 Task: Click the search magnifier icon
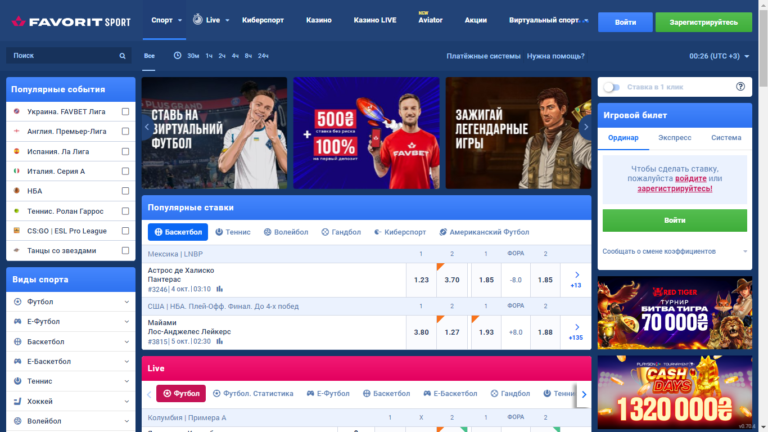(x=122, y=56)
